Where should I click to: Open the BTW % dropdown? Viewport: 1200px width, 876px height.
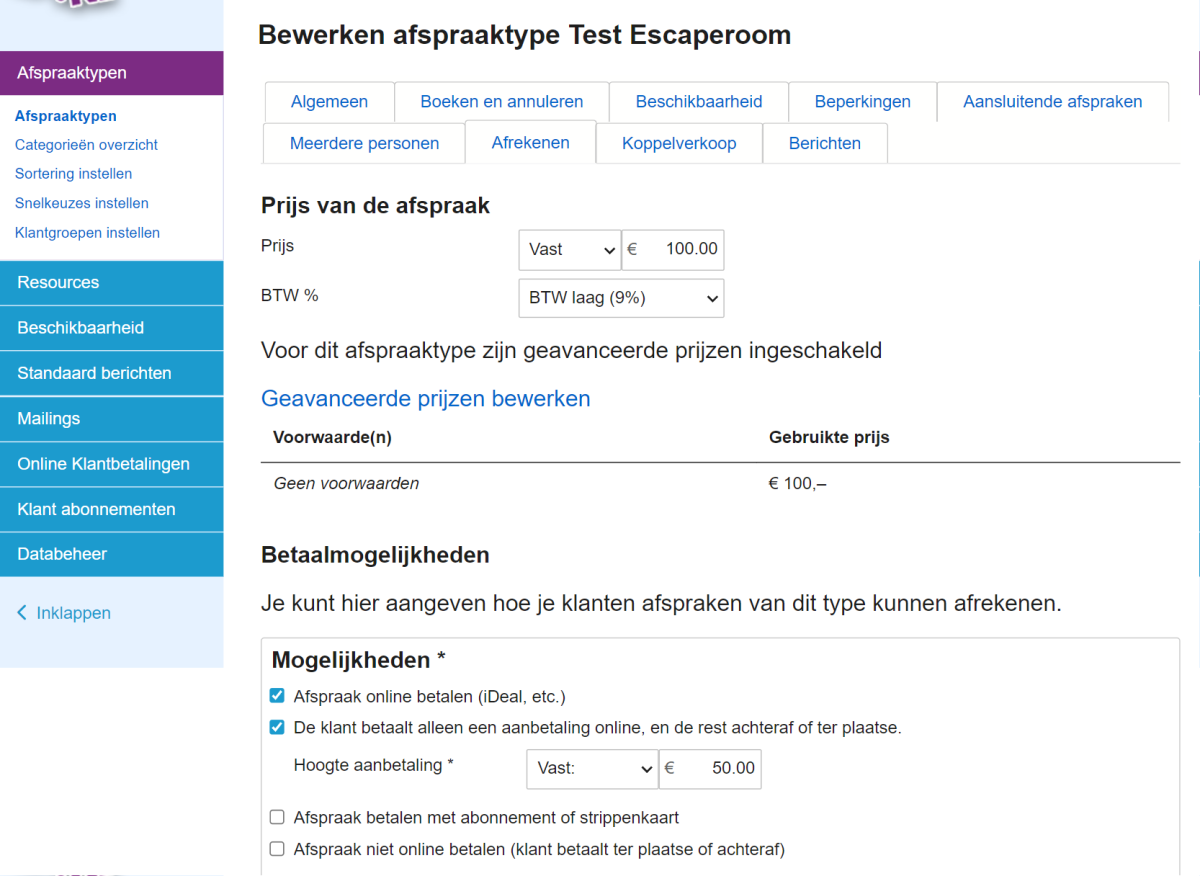(x=621, y=298)
